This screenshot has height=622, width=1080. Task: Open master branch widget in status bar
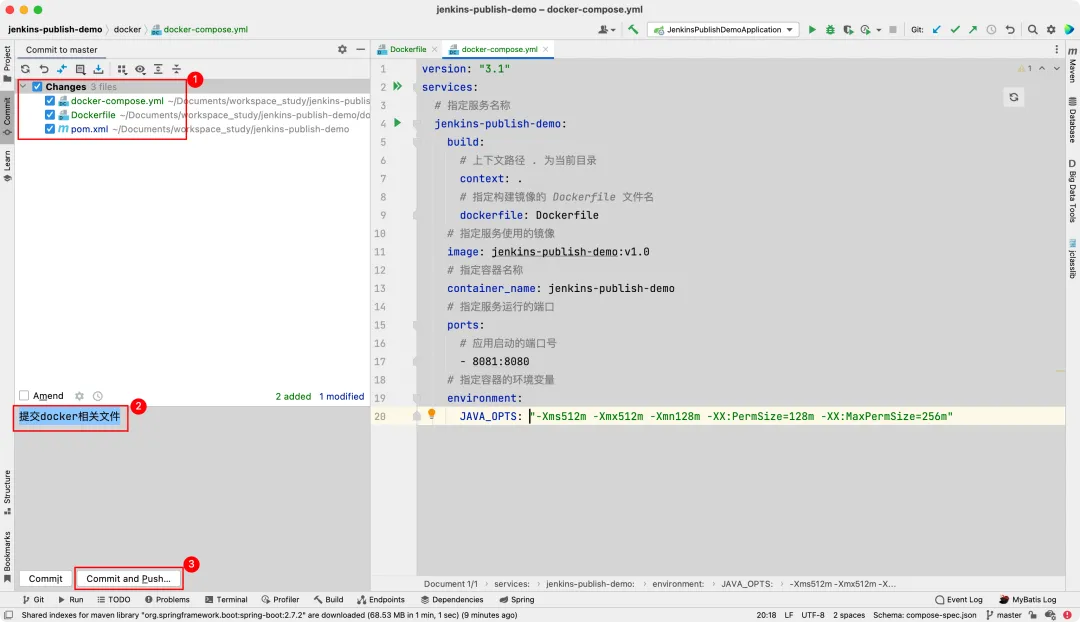(1004, 615)
